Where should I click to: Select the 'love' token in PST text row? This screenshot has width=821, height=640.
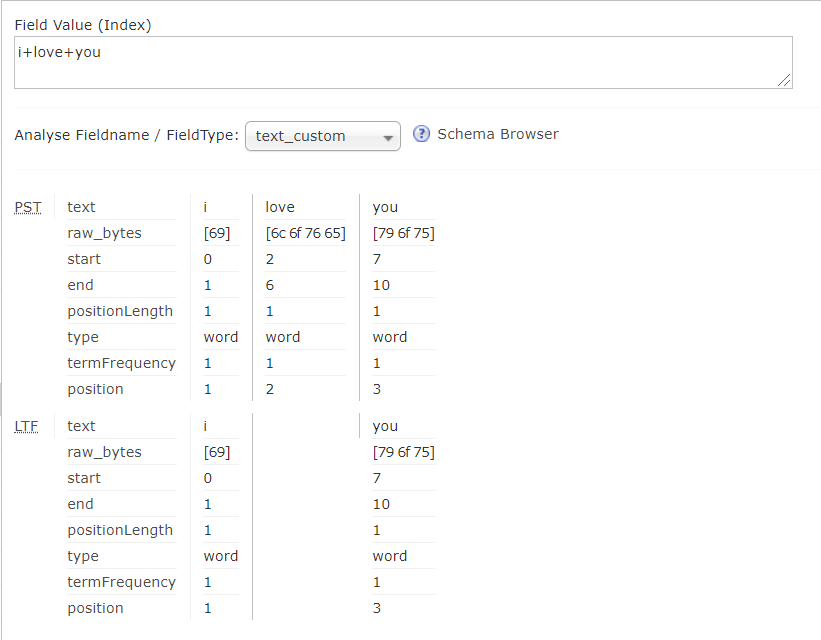tap(280, 207)
